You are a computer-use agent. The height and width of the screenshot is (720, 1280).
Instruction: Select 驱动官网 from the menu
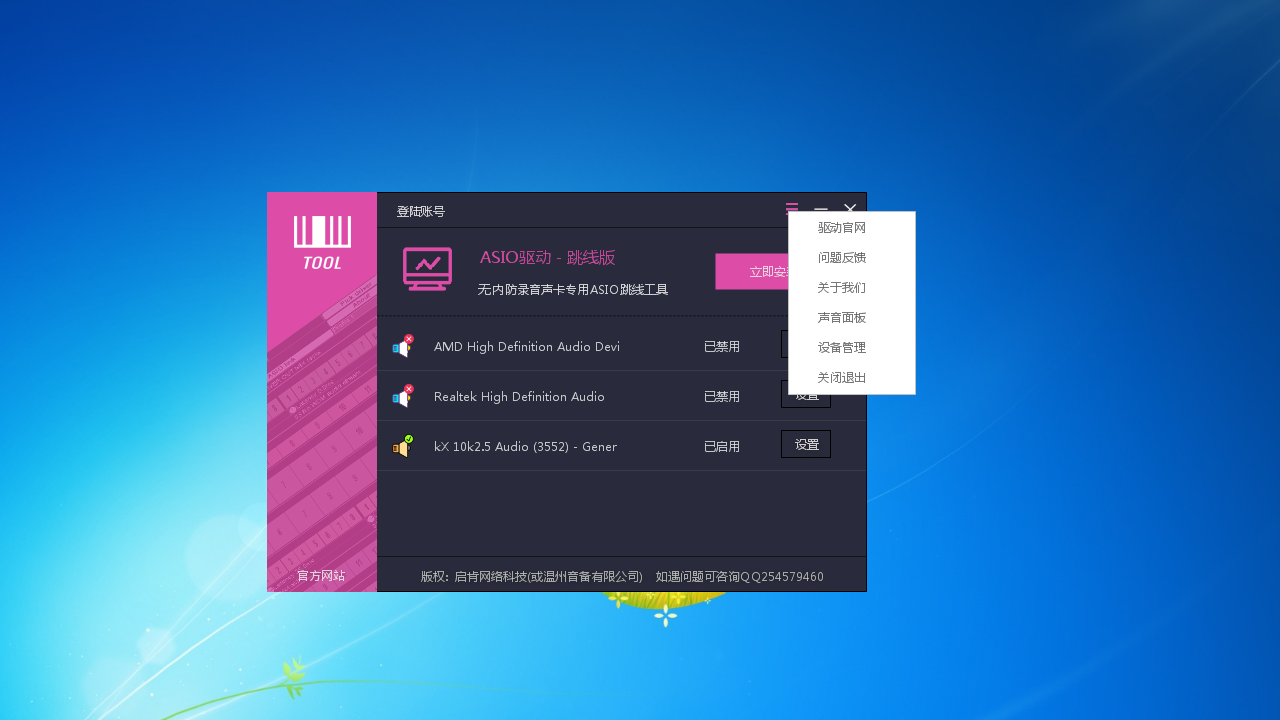click(842, 227)
